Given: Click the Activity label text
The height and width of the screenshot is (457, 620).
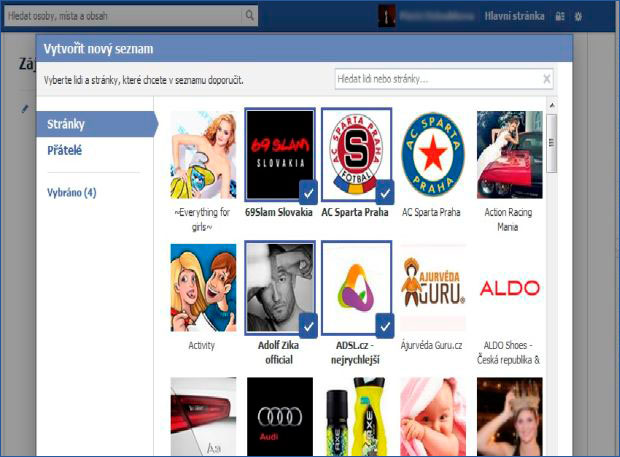Looking at the screenshot, I should [201, 346].
